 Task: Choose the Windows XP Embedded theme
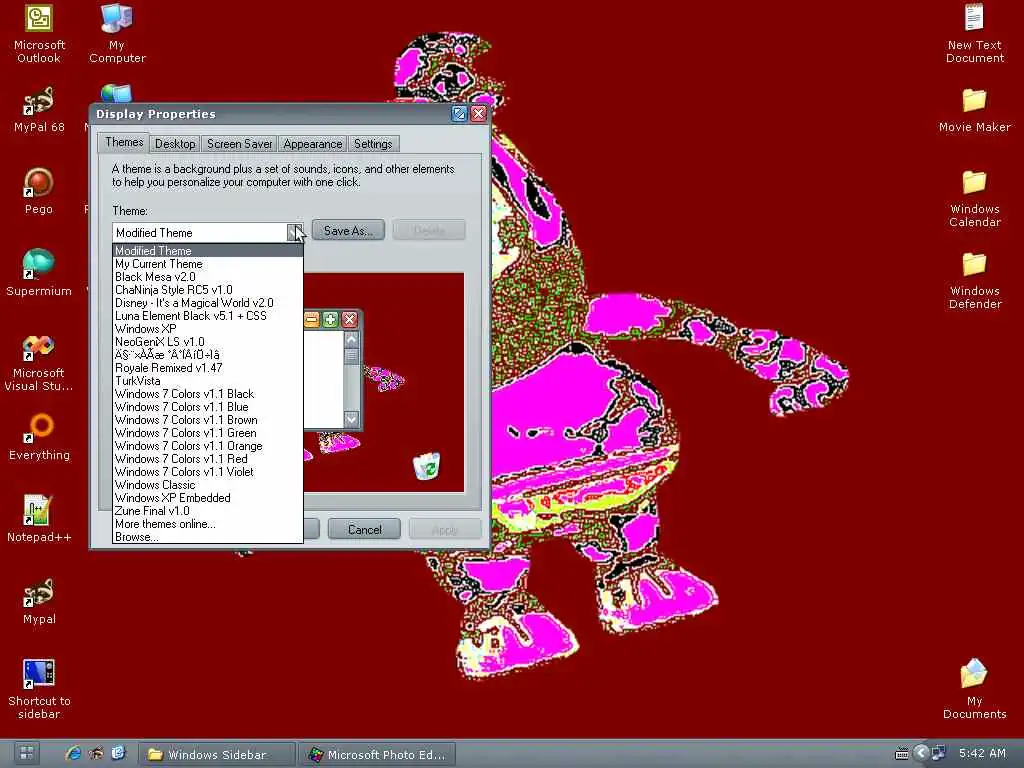click(208, 498)
